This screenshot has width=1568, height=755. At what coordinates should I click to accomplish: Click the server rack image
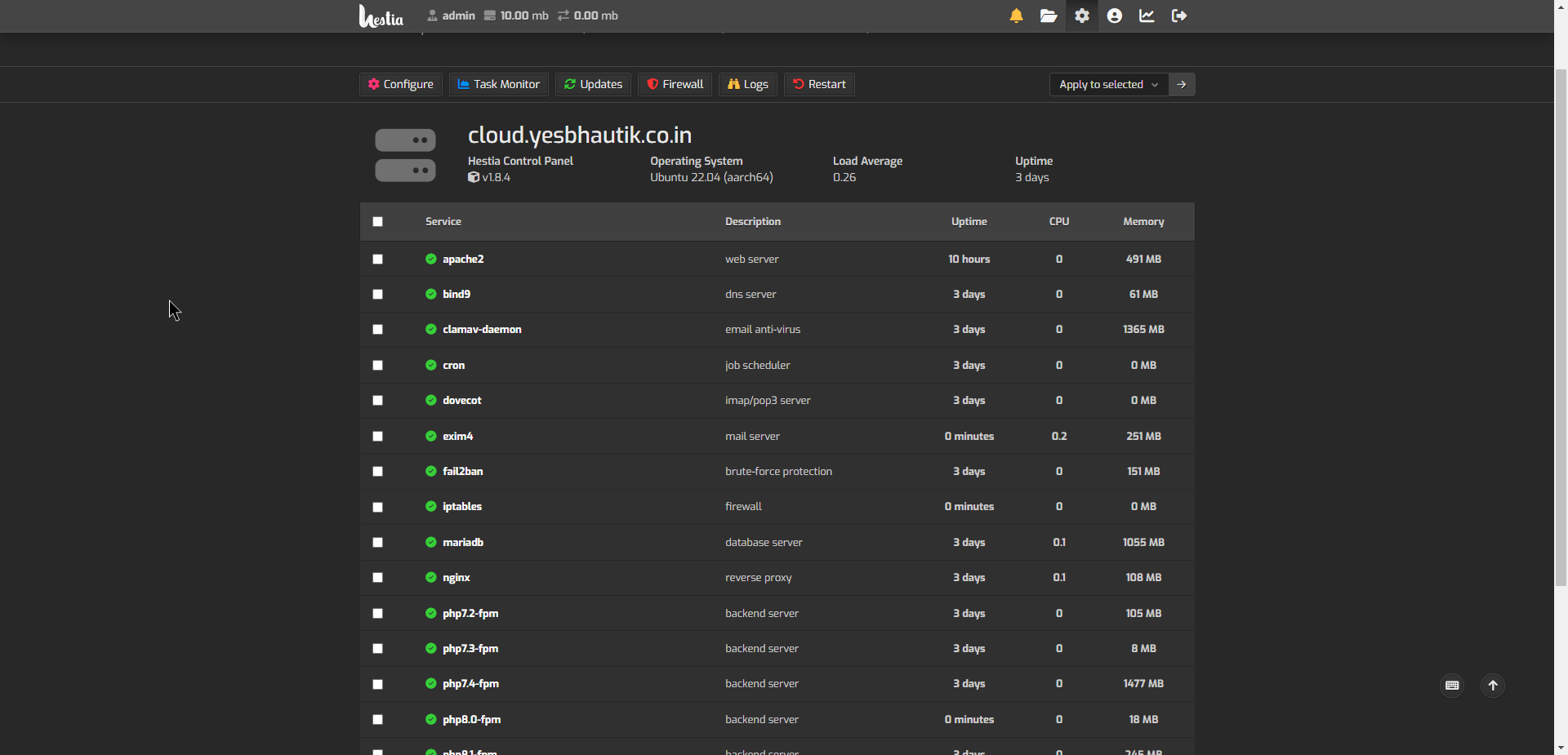click(405, 155)
